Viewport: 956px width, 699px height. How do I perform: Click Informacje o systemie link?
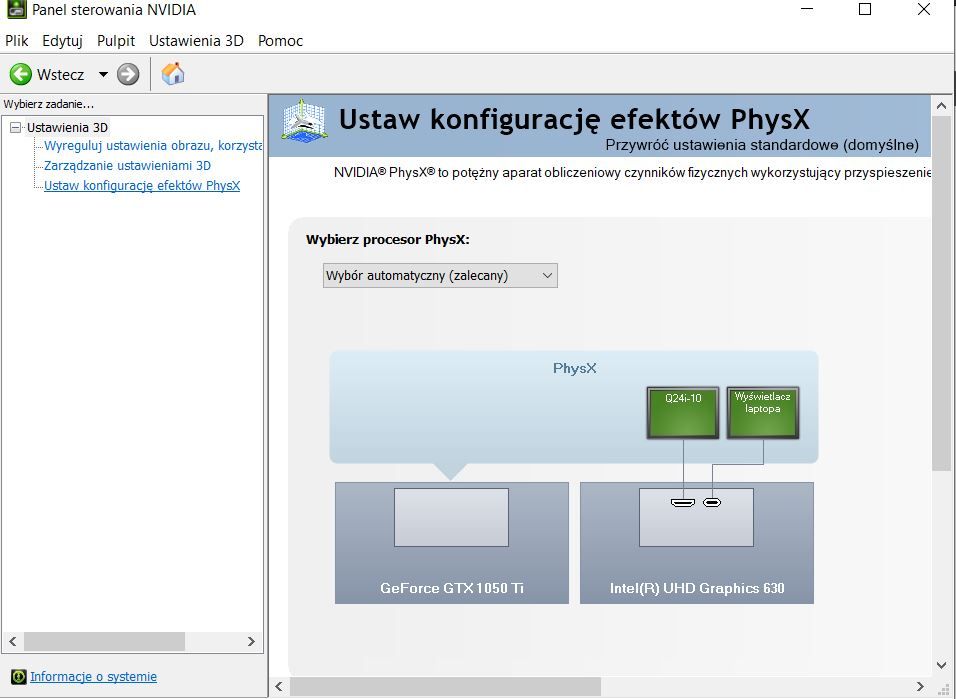(x=93, y=676)
